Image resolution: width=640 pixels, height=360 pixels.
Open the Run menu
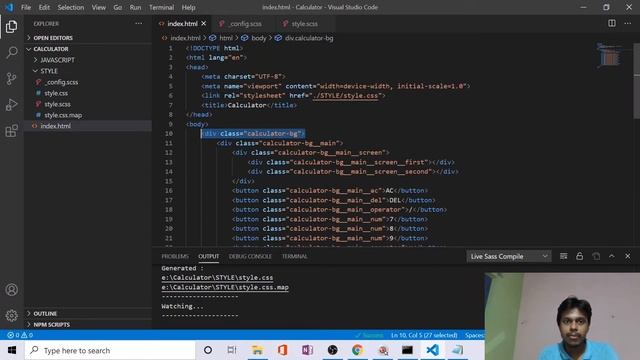(x=135, y=7)
